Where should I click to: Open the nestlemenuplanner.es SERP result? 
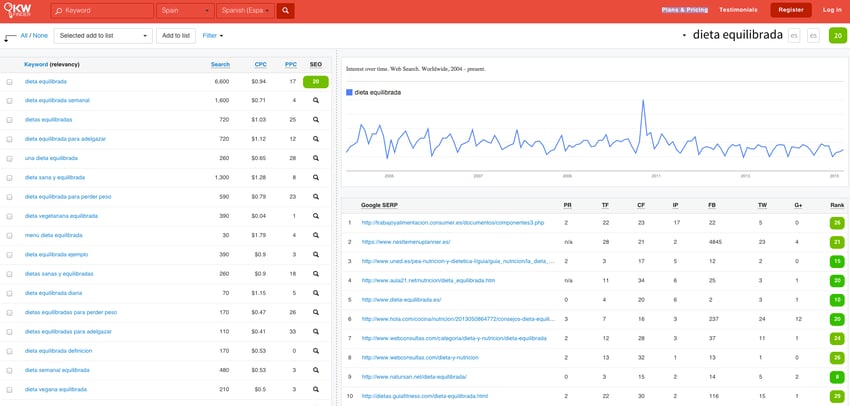pyautogui.click(x=406, y=242)
